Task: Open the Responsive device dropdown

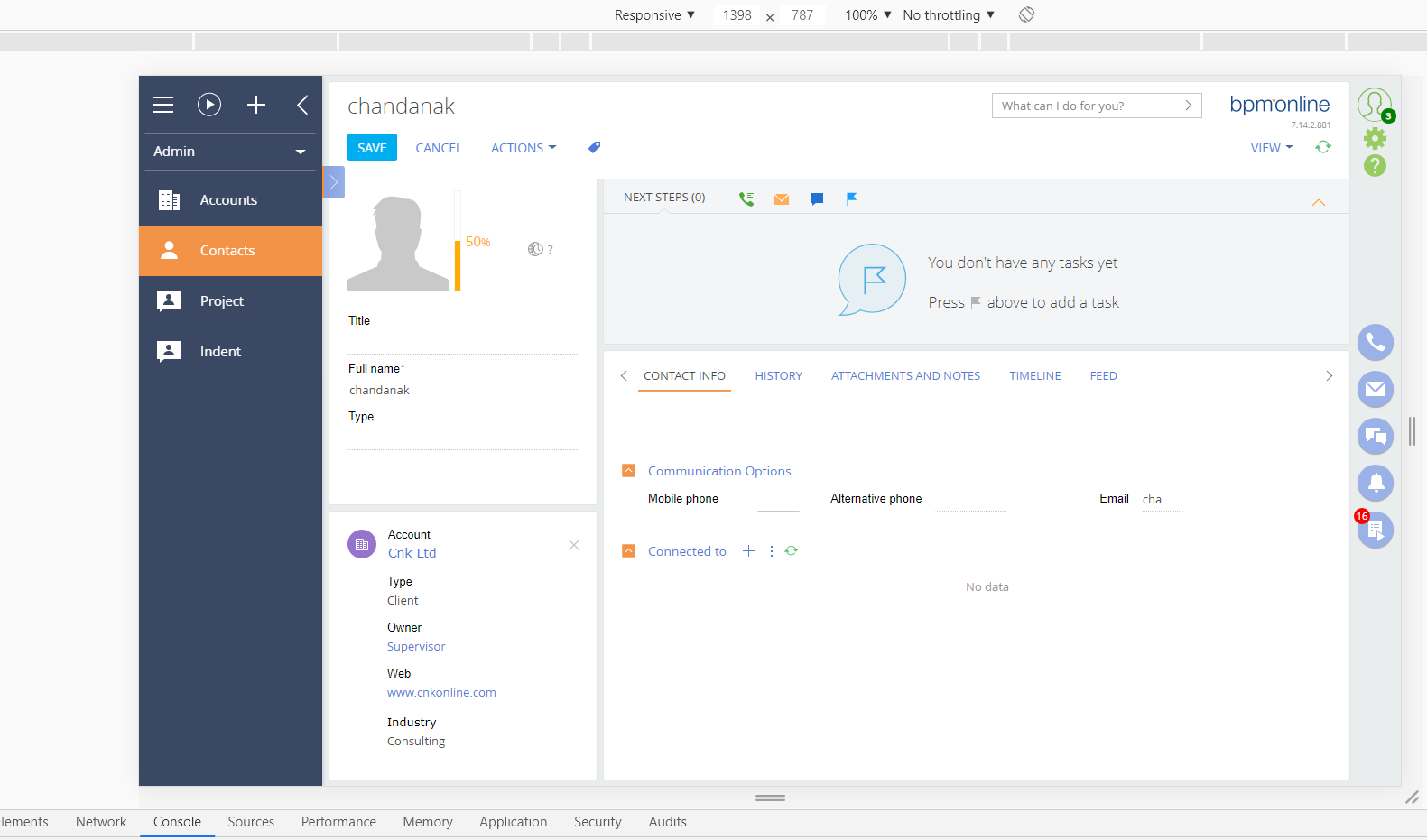Action: pos(654,15)
